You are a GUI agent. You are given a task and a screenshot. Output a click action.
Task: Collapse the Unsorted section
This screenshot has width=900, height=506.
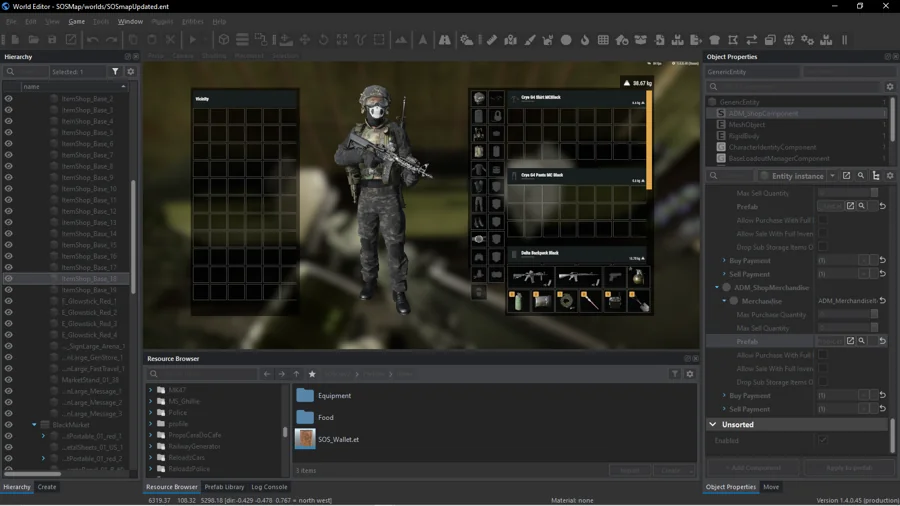click(713, 425)
